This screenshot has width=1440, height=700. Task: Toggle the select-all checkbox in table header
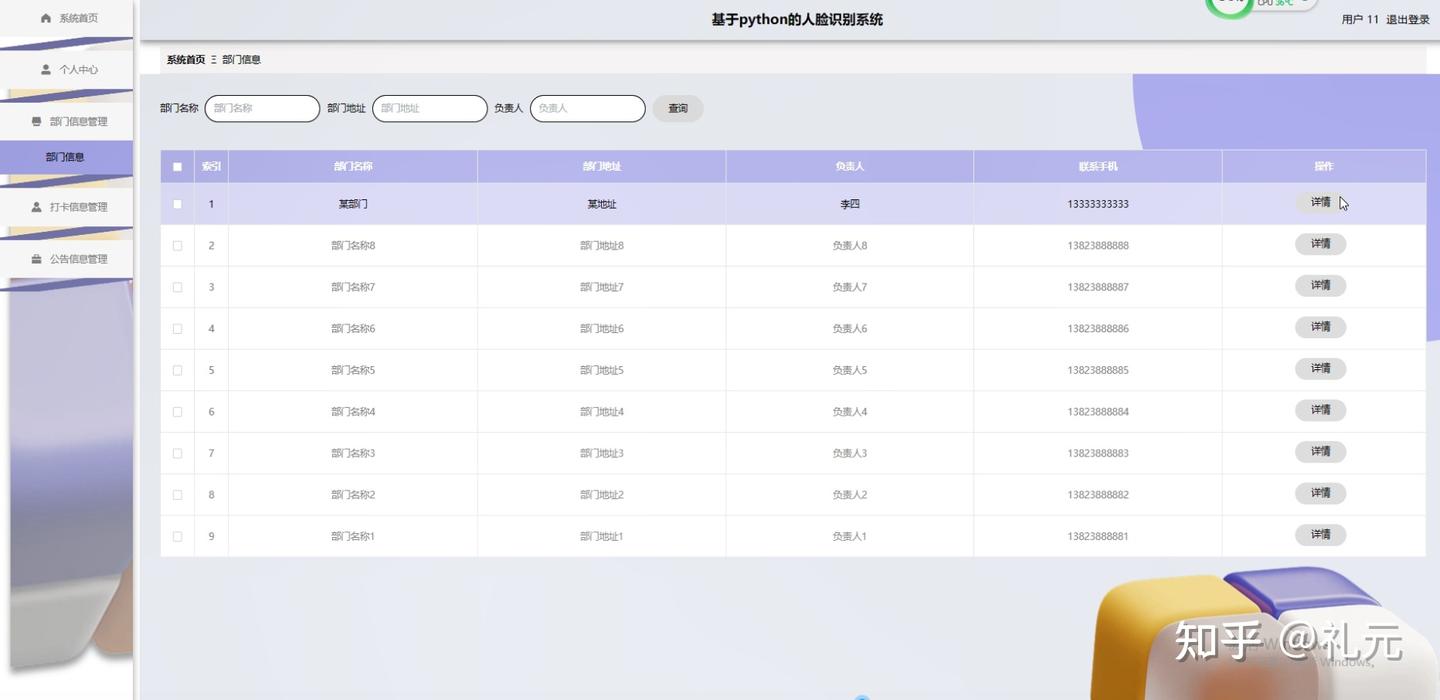pos(177,167)
